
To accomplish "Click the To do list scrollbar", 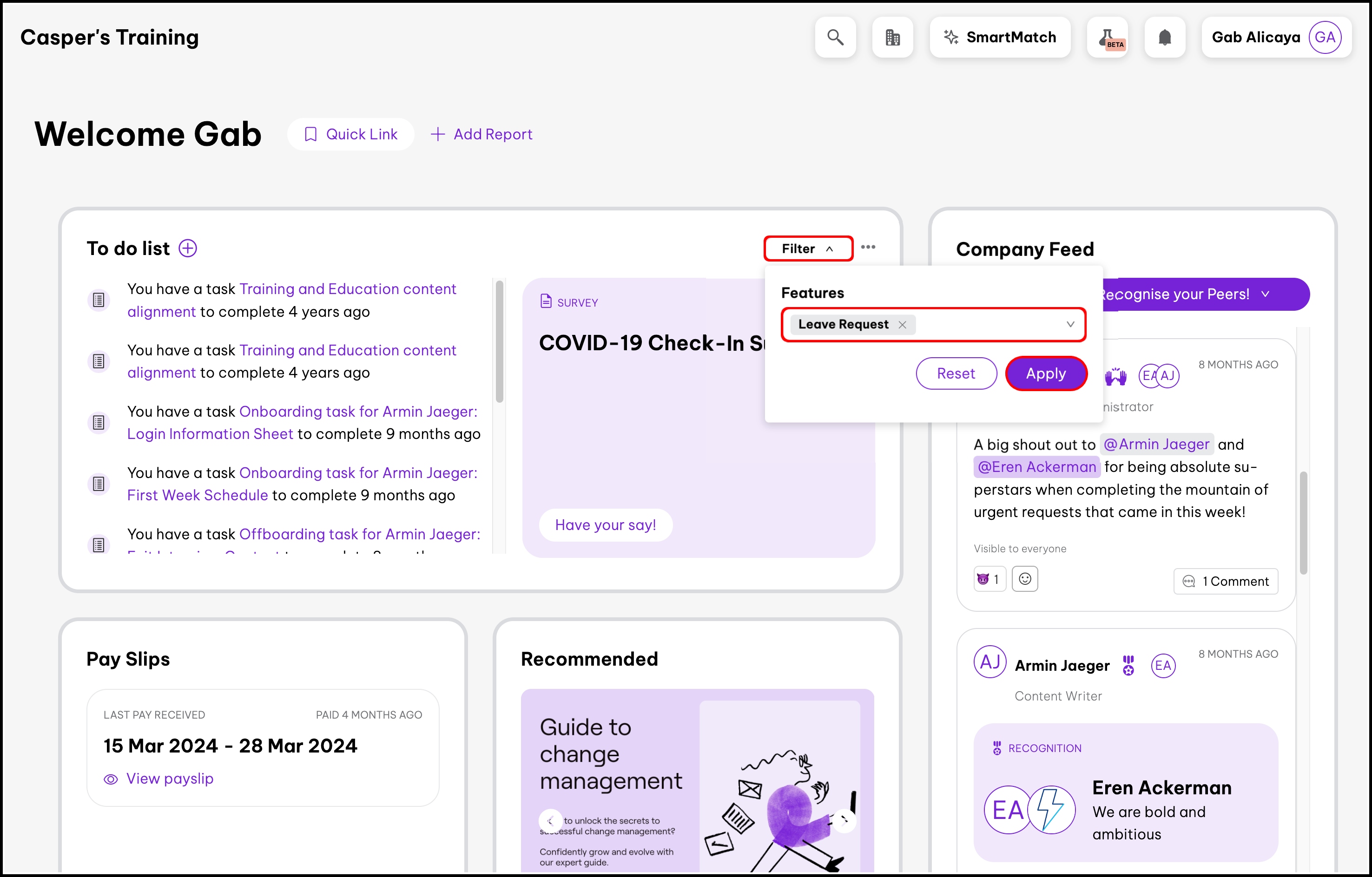I will click(499, 342).
